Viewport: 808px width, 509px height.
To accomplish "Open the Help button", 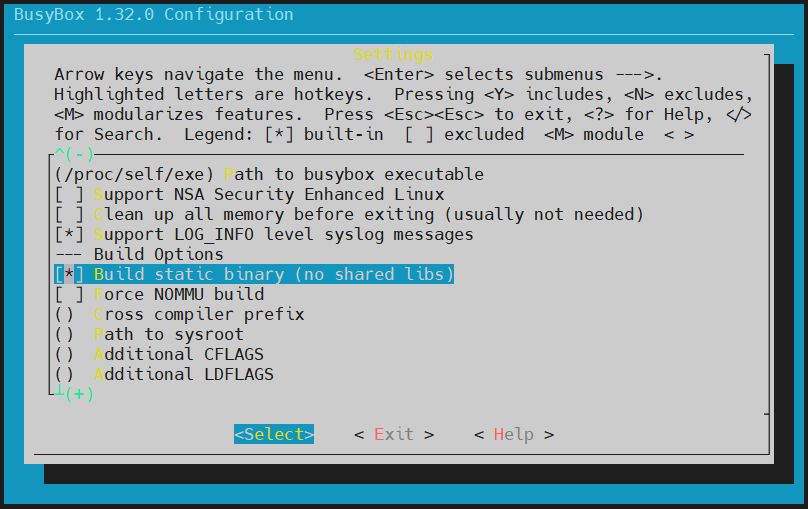I will pos(514,434).
